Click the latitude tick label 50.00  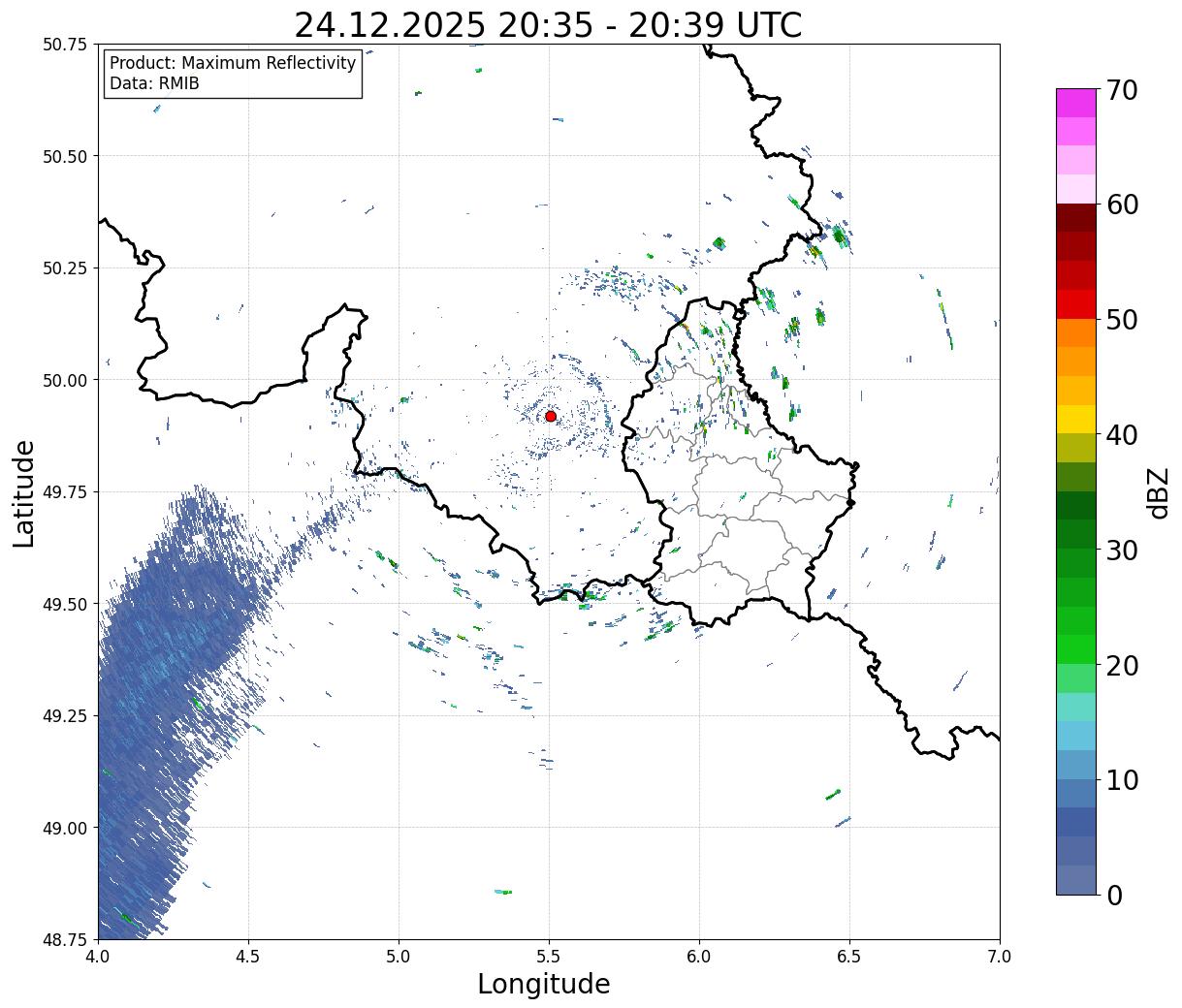pyautogui.click(x=64, y=380)
